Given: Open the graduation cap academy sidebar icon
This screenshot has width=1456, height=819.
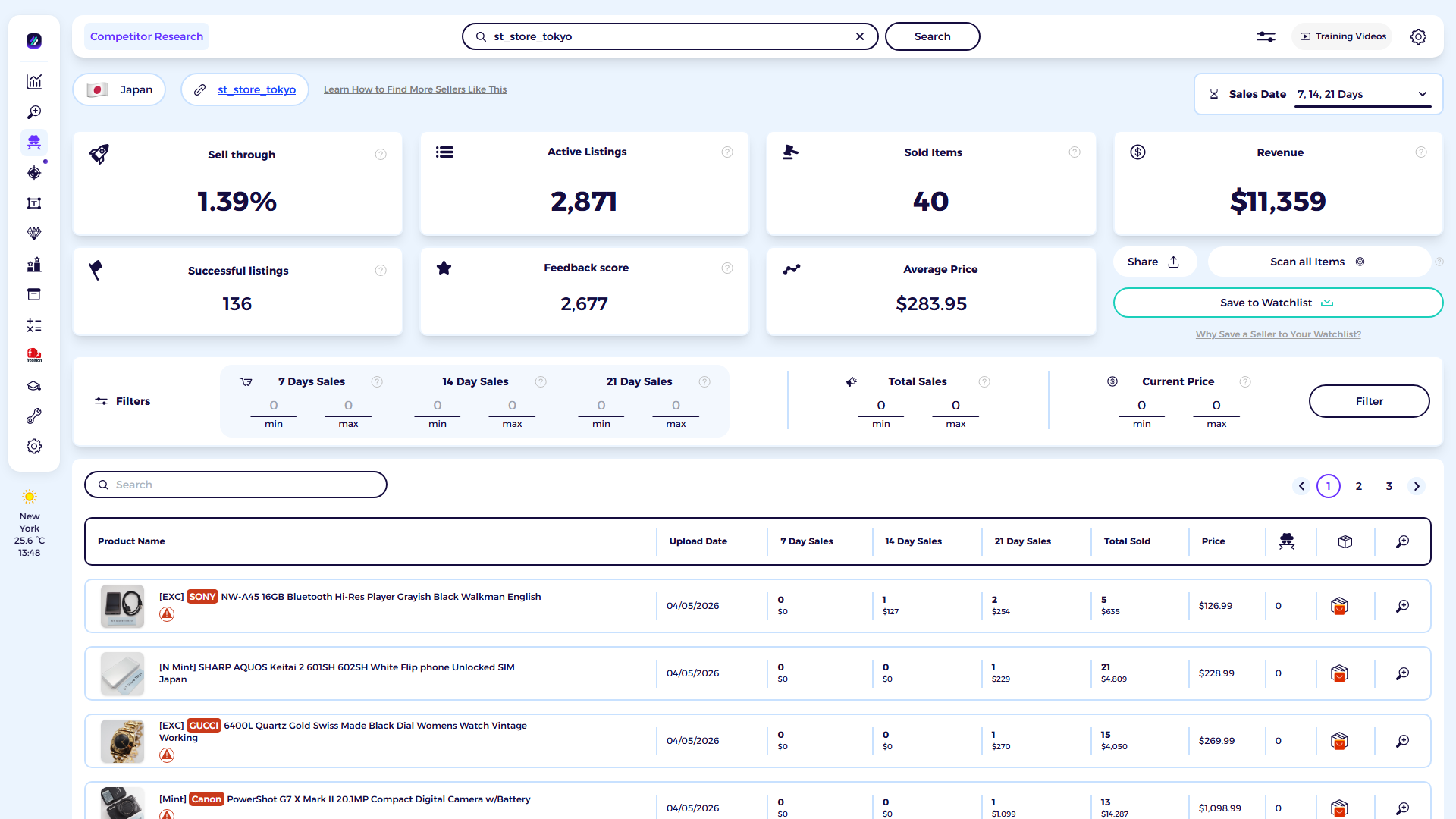Looking at the screenshot, I should click(x=34, y=386).
